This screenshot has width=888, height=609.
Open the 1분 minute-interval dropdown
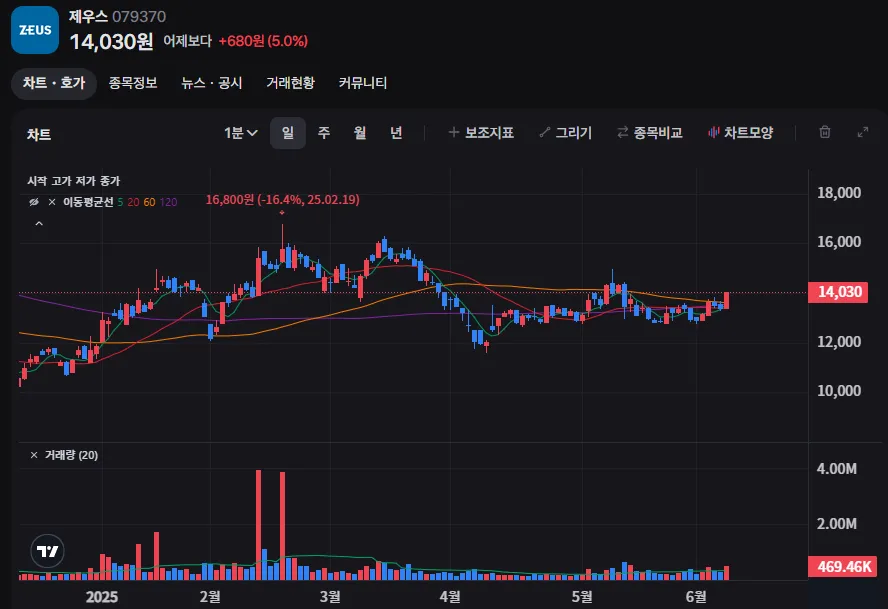pyautogui.click(x=241, y=133)
